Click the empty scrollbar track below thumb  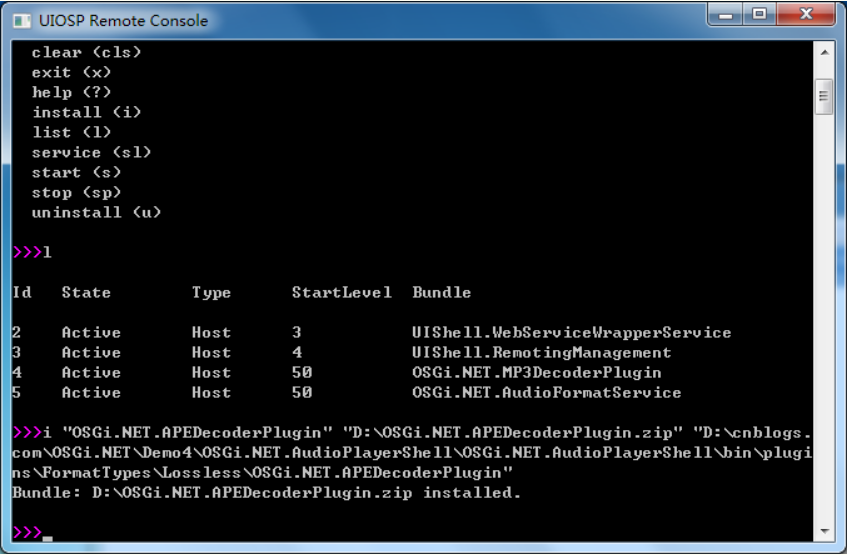click(x=824, y=318)
